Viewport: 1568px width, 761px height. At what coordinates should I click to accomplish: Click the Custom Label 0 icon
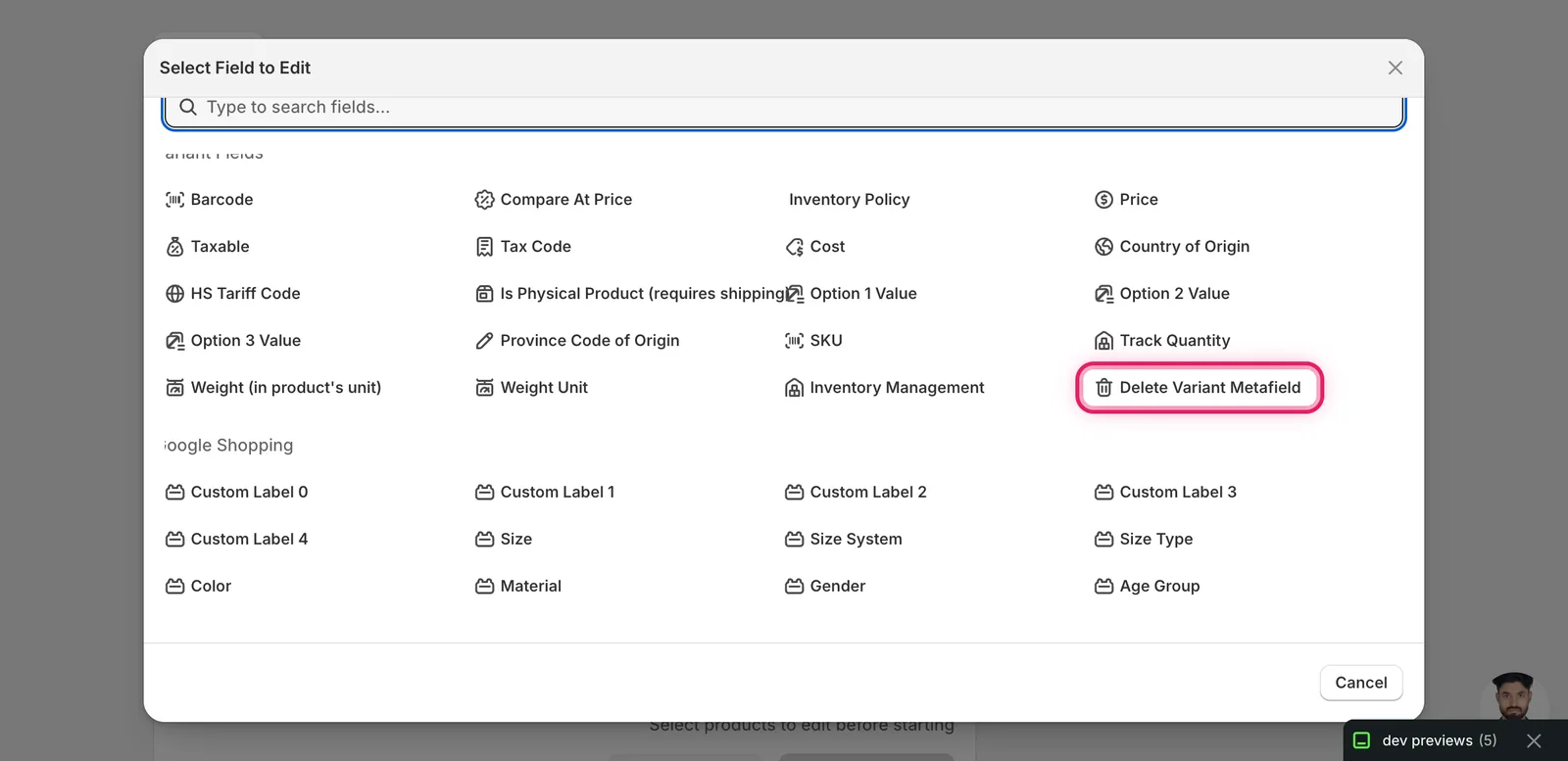point(174,493)
